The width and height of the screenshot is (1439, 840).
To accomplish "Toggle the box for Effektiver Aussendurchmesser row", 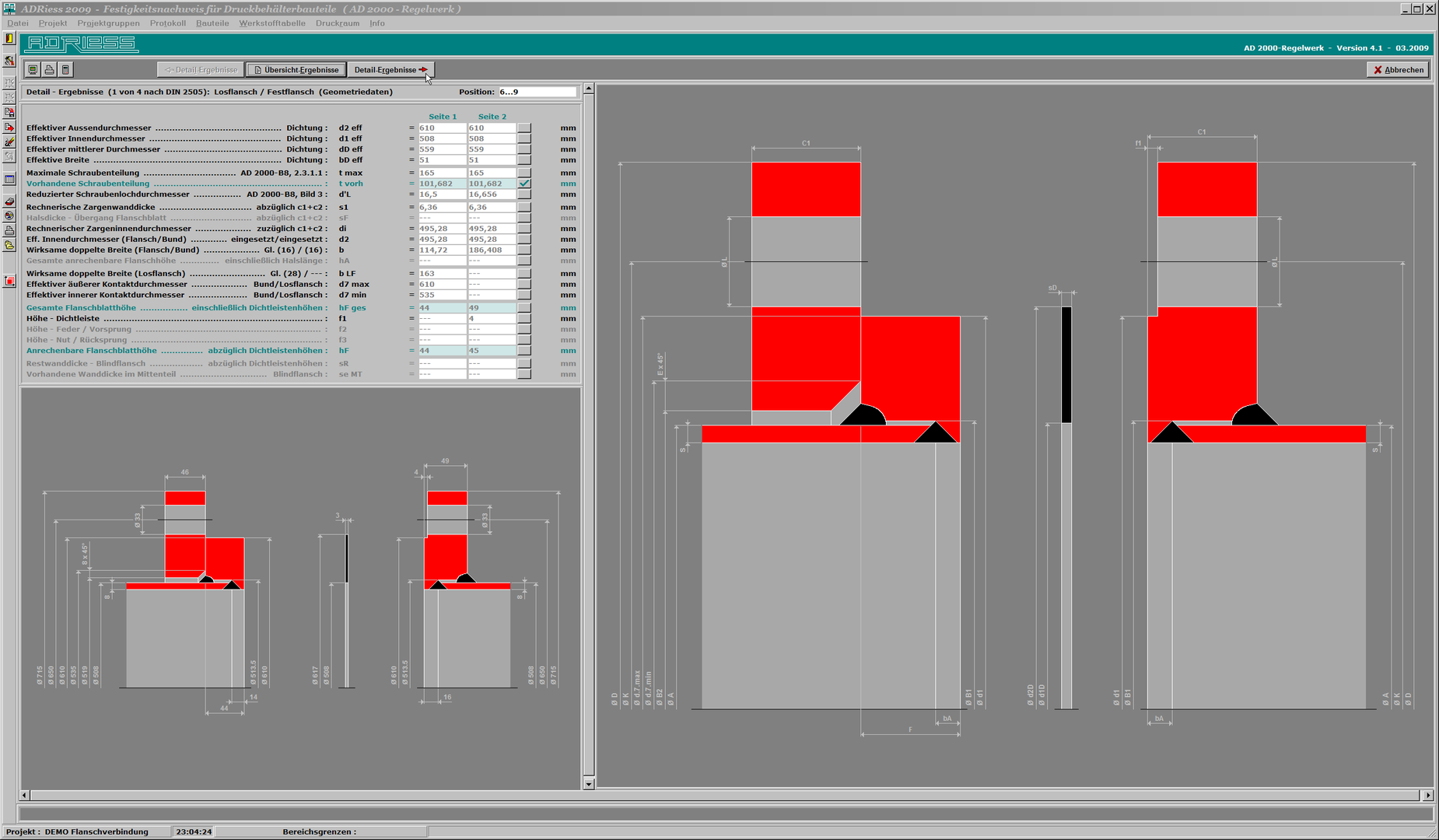I will (524, 128).
